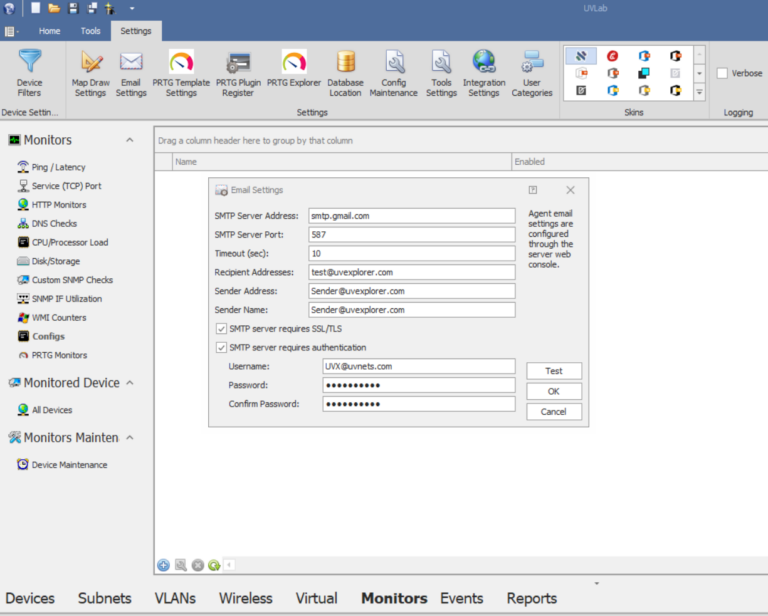Open navigation bar overflow arrow
Image resolution: width=768 pixels, height=616 pixels.
[x=597, y=583]
